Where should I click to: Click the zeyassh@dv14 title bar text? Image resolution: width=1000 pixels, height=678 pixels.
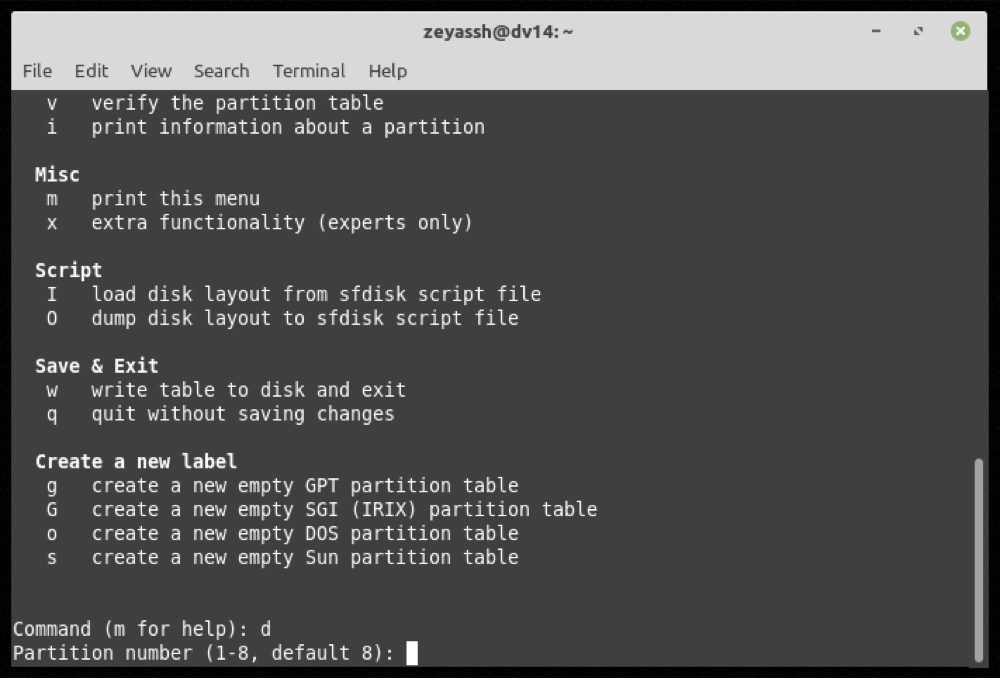[499, 31]
